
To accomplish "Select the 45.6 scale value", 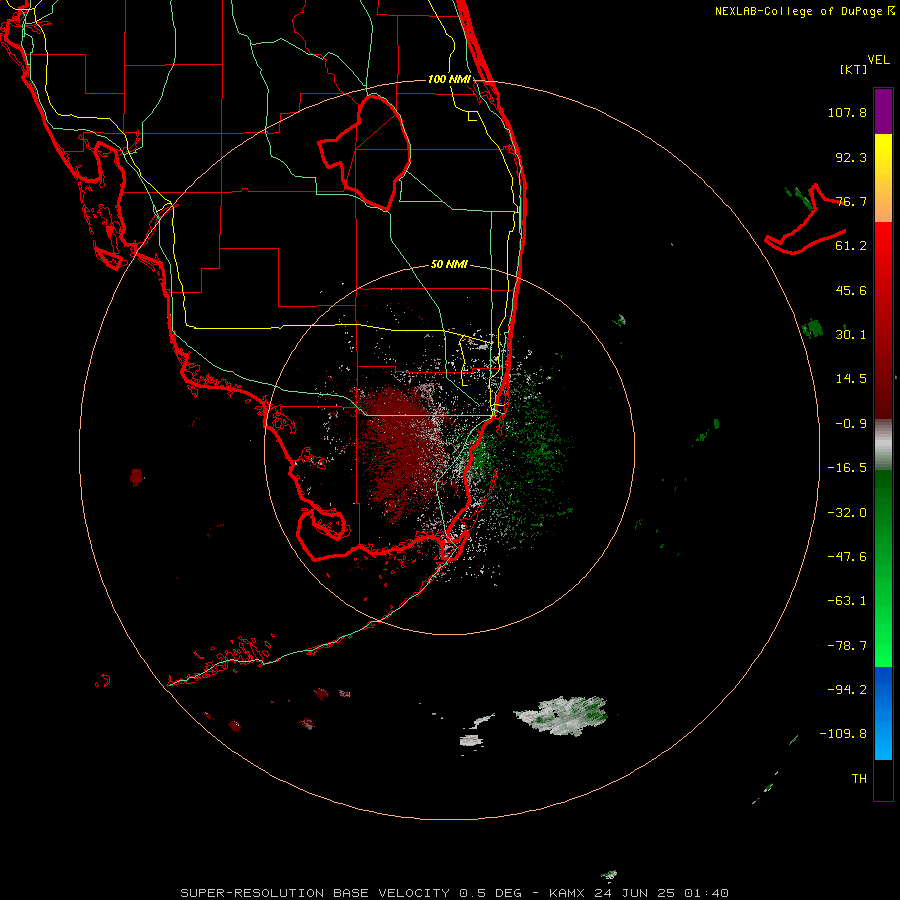I will 851,290.
